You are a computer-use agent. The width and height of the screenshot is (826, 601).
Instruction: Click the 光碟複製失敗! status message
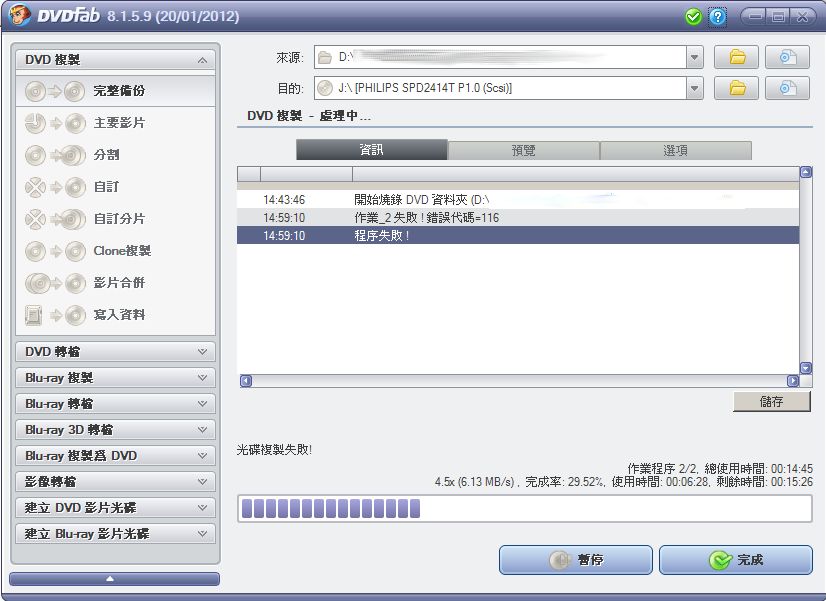click(274, 450)
